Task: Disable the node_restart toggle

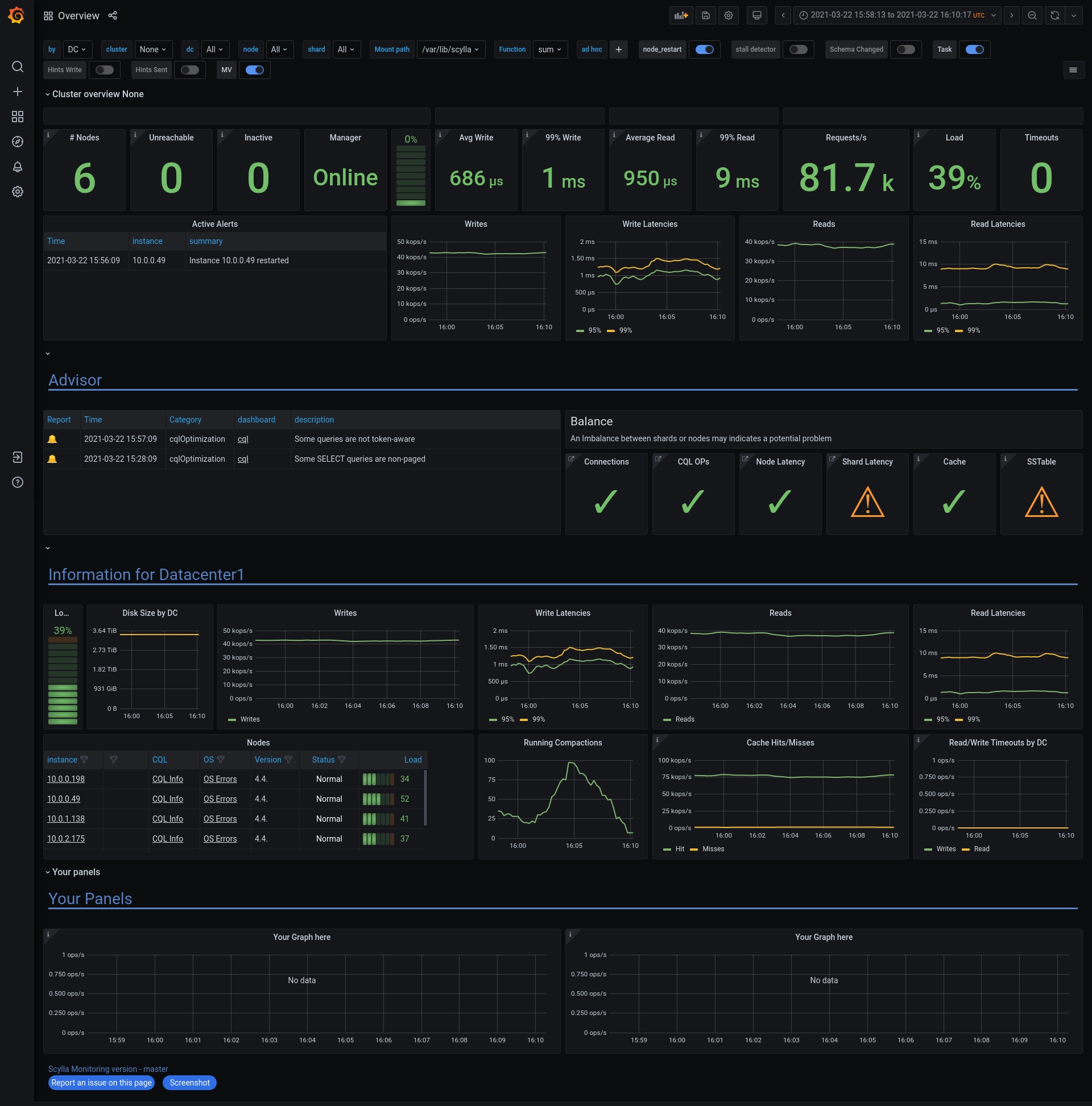Action: [x=704, y=50]
